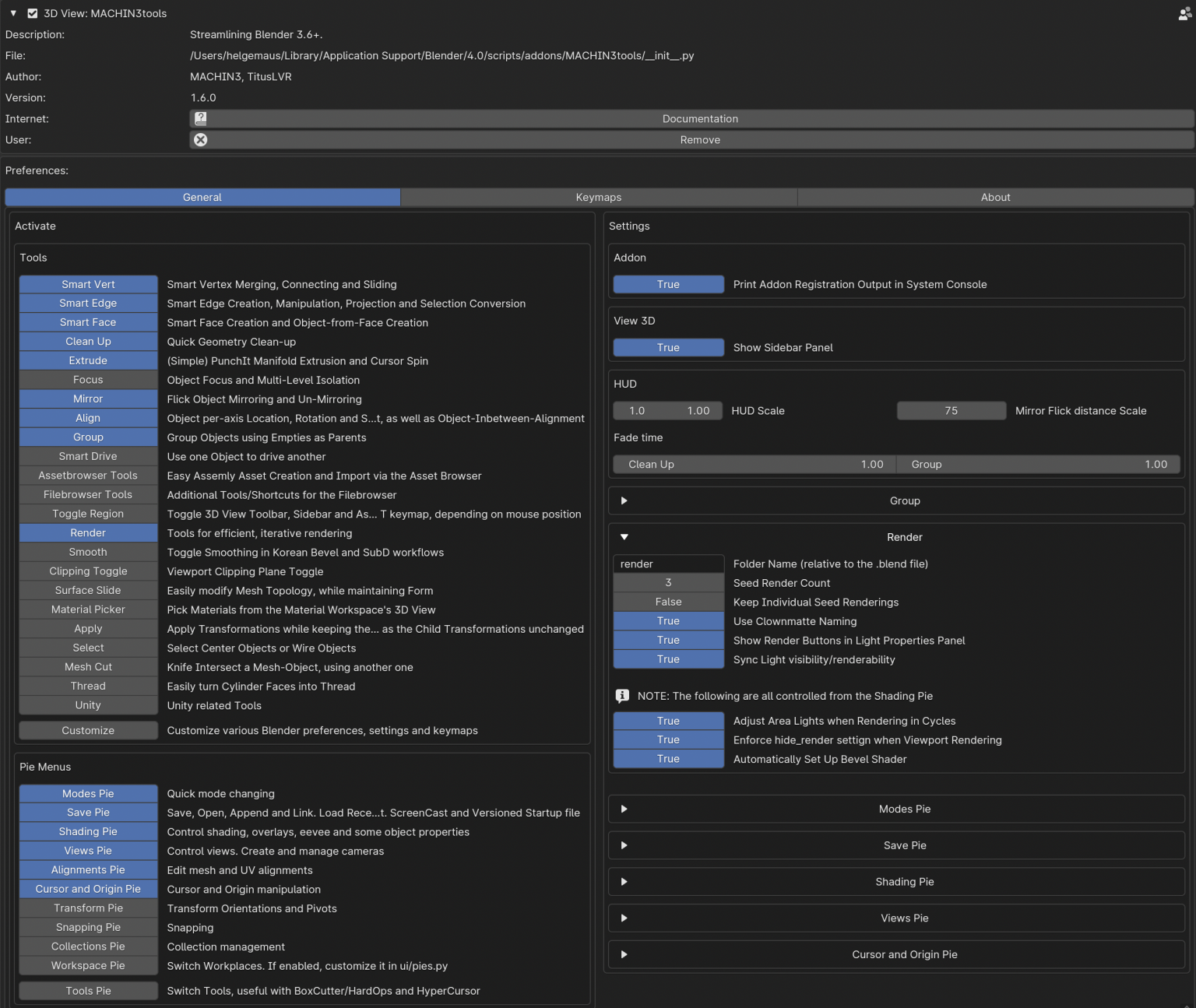Collapse the Render settings section

point(624,537)
